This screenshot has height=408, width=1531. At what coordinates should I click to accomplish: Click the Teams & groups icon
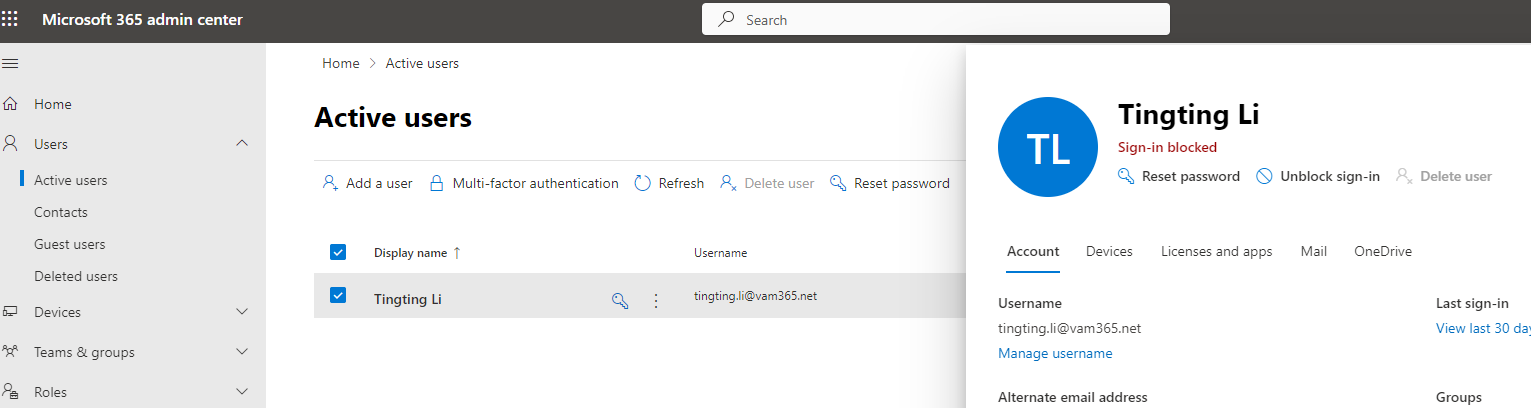pyautogui.click(x=11, y=352)
